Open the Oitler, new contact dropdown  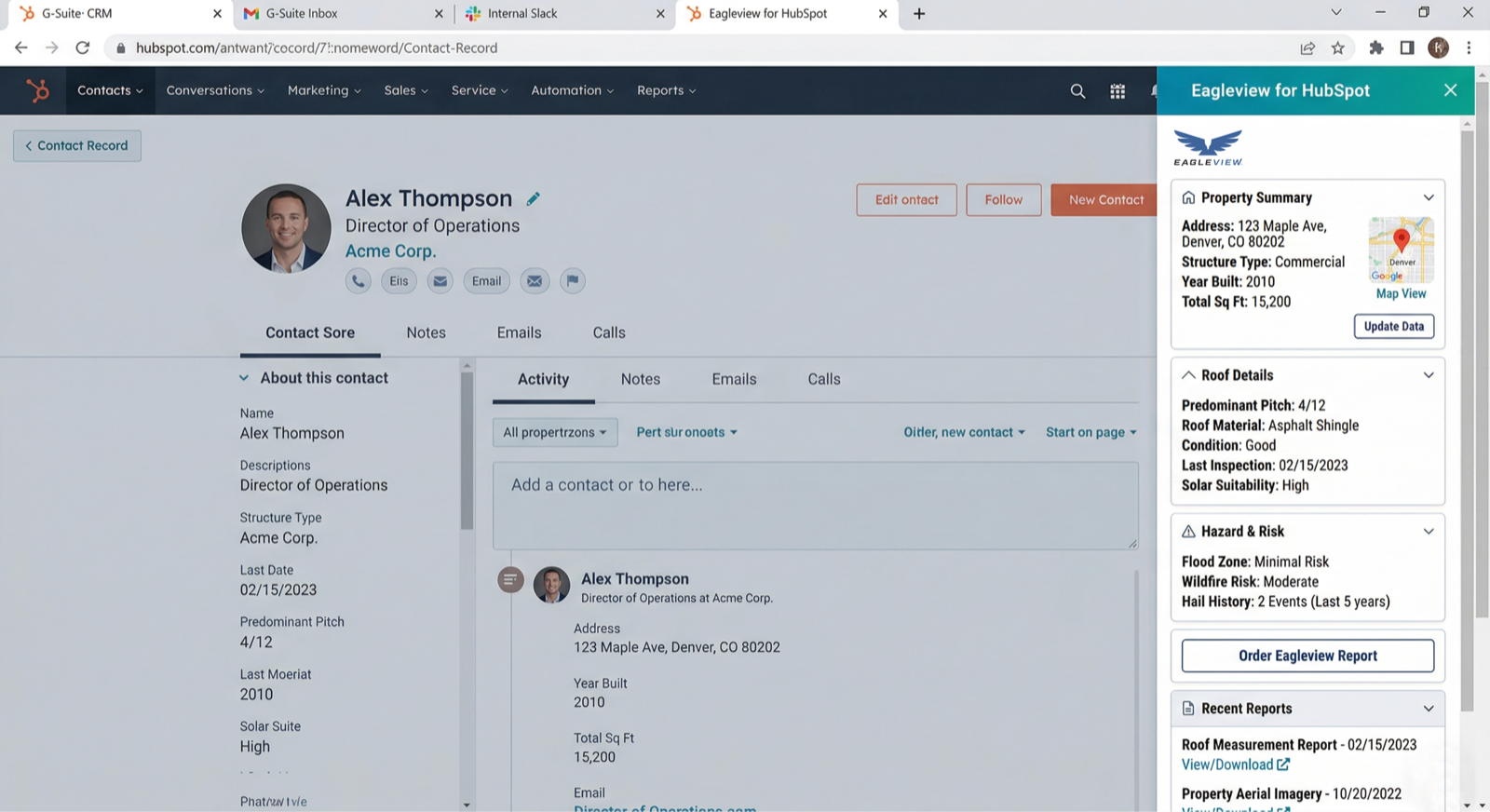[964, 432]
